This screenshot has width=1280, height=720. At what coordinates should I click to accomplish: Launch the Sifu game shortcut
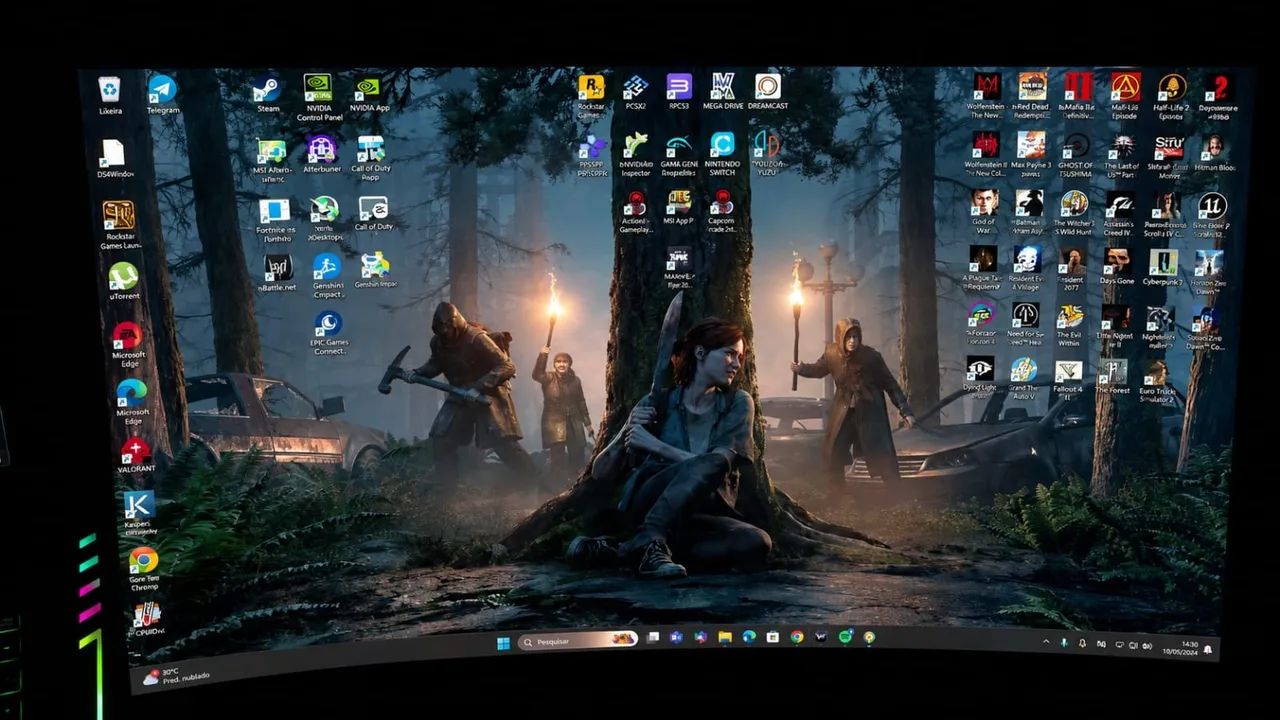point(1168,157)
